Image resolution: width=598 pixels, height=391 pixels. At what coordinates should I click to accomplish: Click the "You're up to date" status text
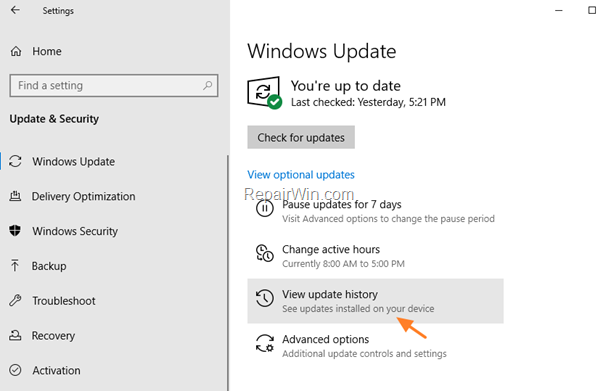(346, 86)
